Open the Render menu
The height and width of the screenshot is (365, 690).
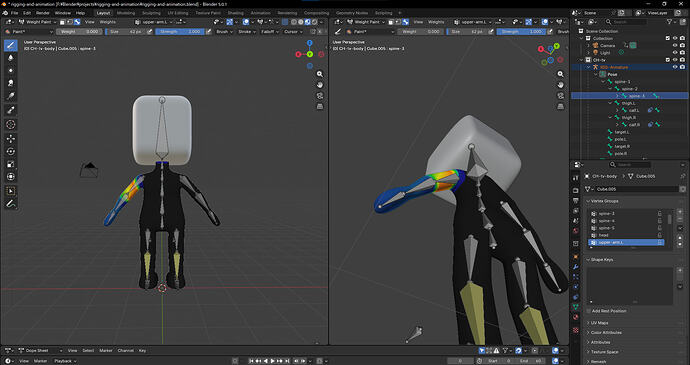click(x=43, y=13)
